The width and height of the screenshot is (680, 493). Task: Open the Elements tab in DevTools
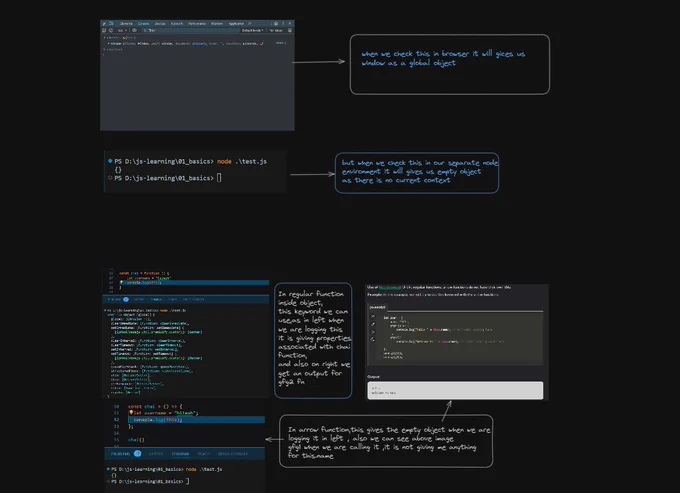[126, 23]
